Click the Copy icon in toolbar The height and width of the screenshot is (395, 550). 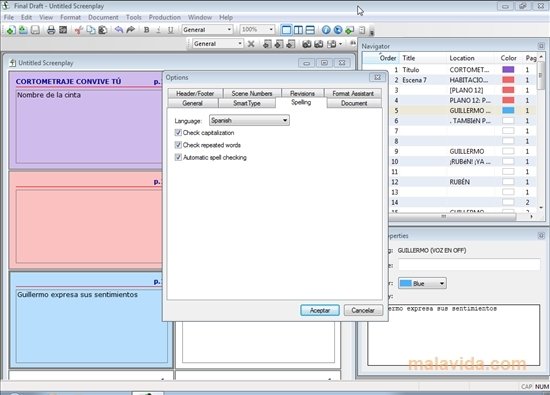tap(90, 30)
